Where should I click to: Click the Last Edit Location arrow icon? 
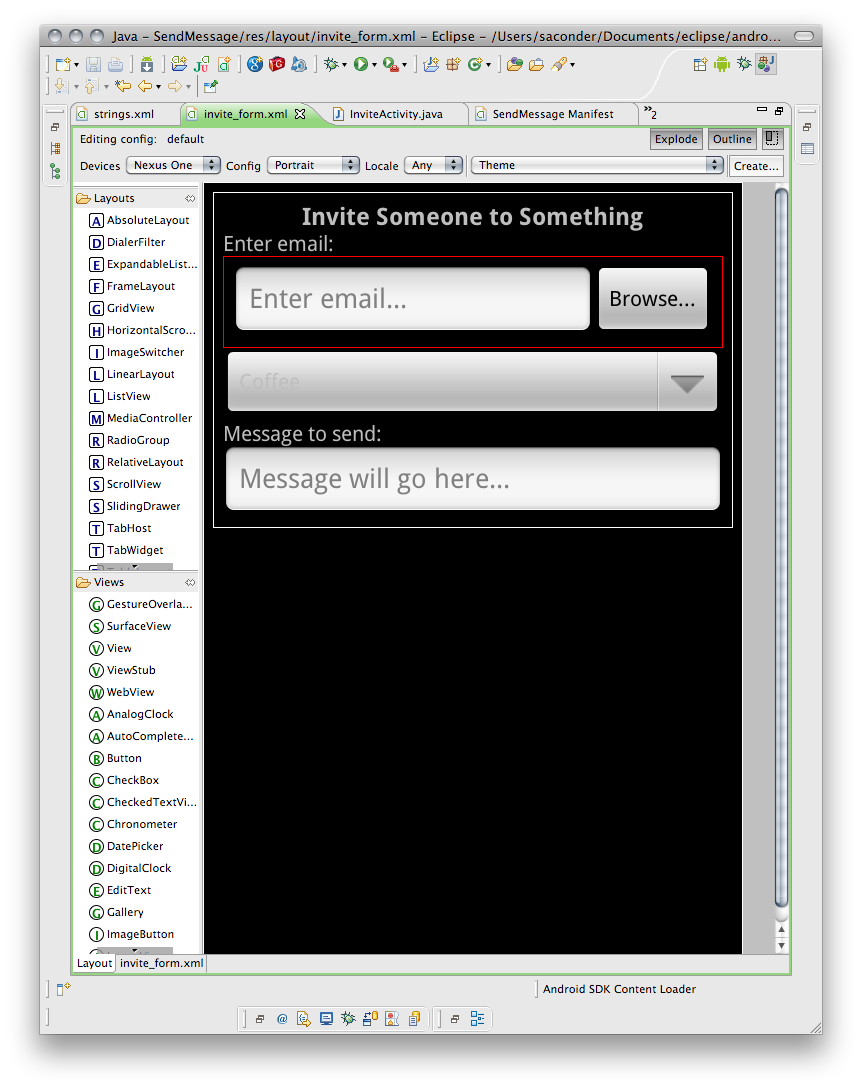click(x=123, y=87)
